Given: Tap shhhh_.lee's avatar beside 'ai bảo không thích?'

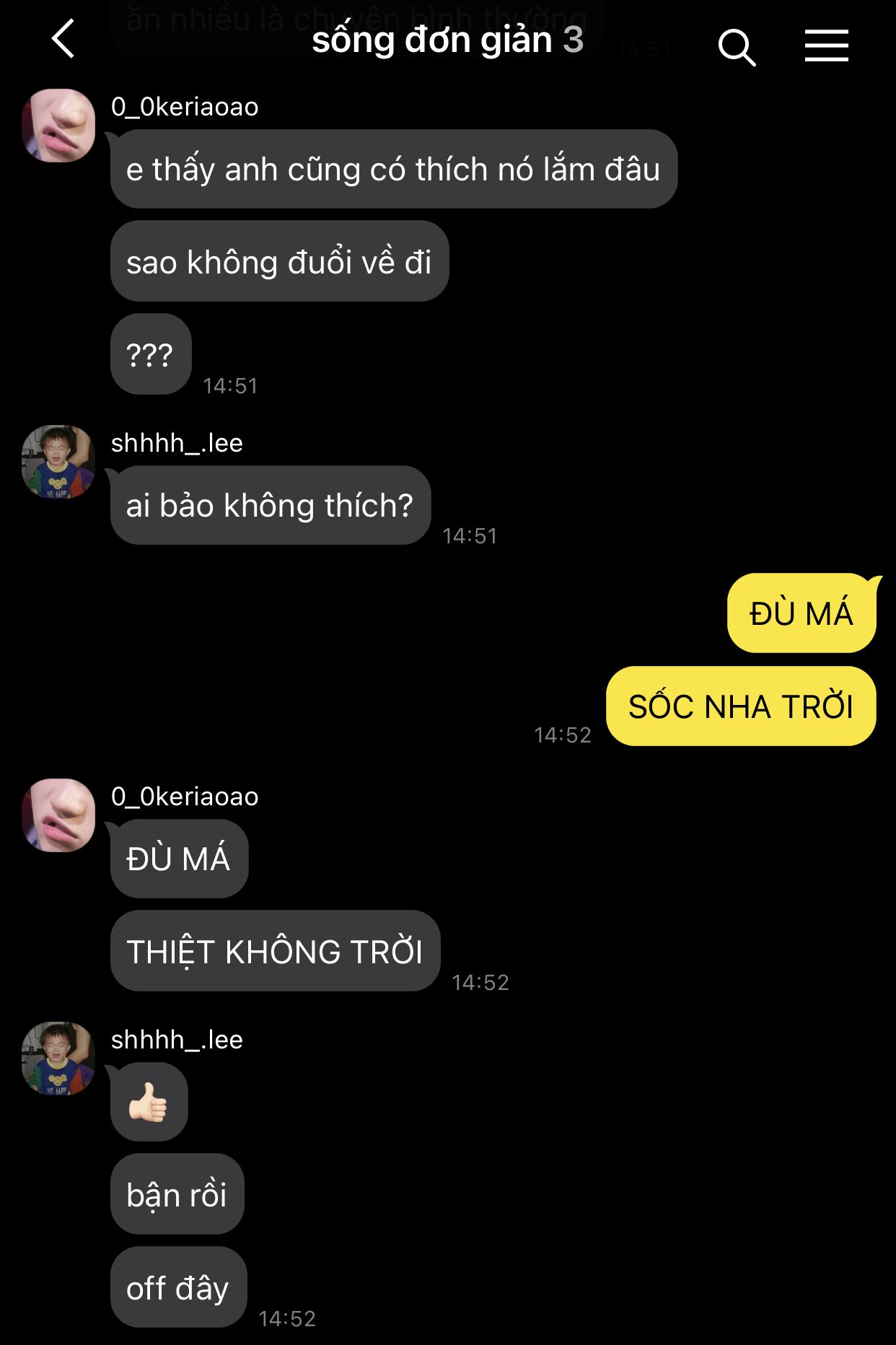Looking at the screenshot, I should click(58, 462).
